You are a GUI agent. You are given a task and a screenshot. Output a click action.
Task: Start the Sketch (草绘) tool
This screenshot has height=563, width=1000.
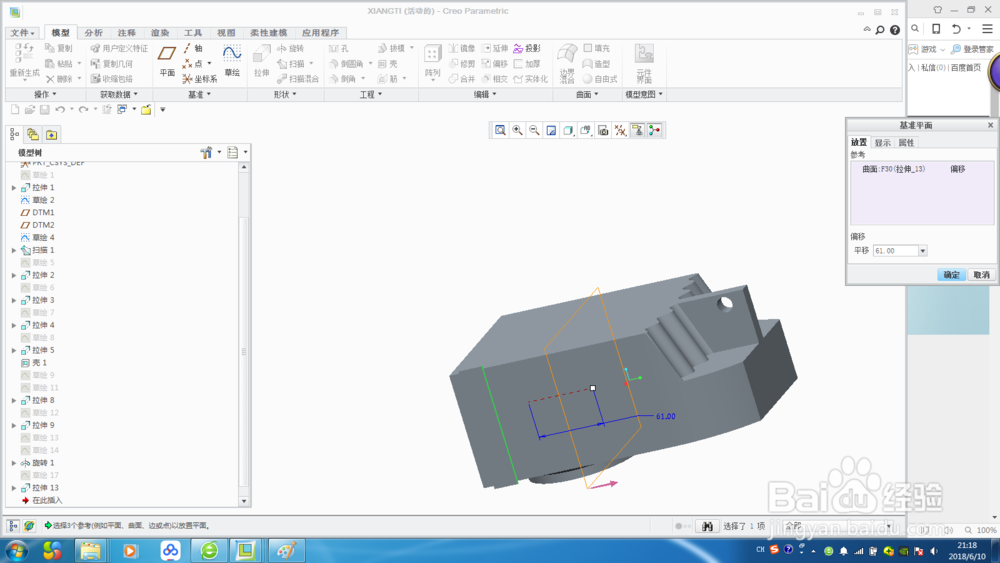tap(232, 62)
